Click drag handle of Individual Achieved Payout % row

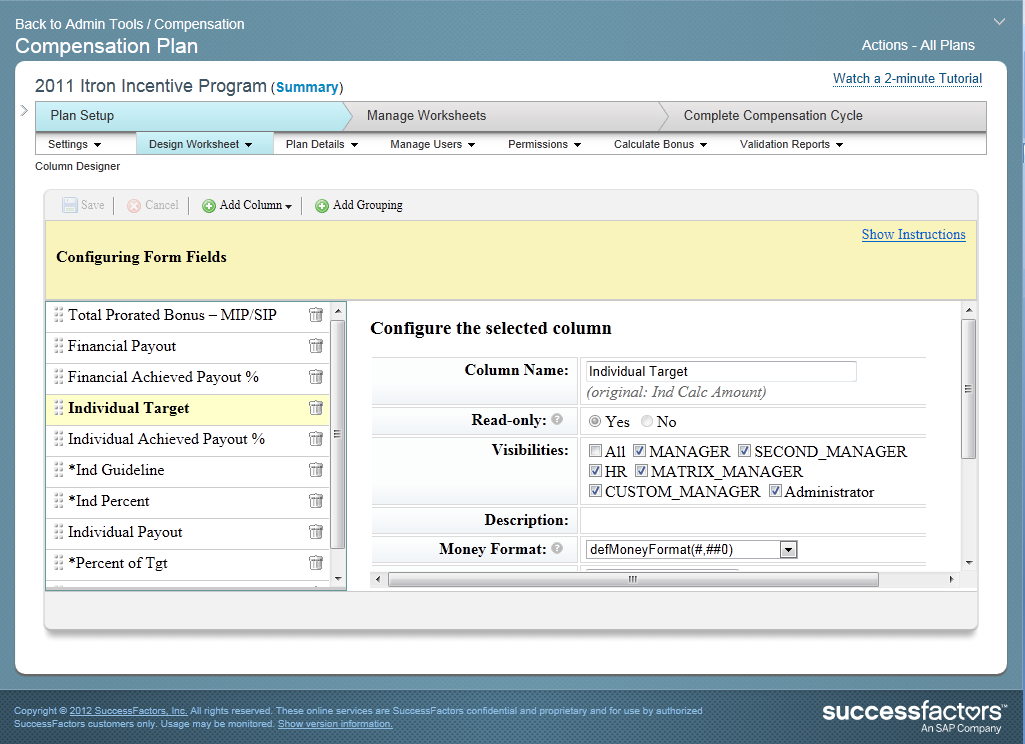pos(59,439)
